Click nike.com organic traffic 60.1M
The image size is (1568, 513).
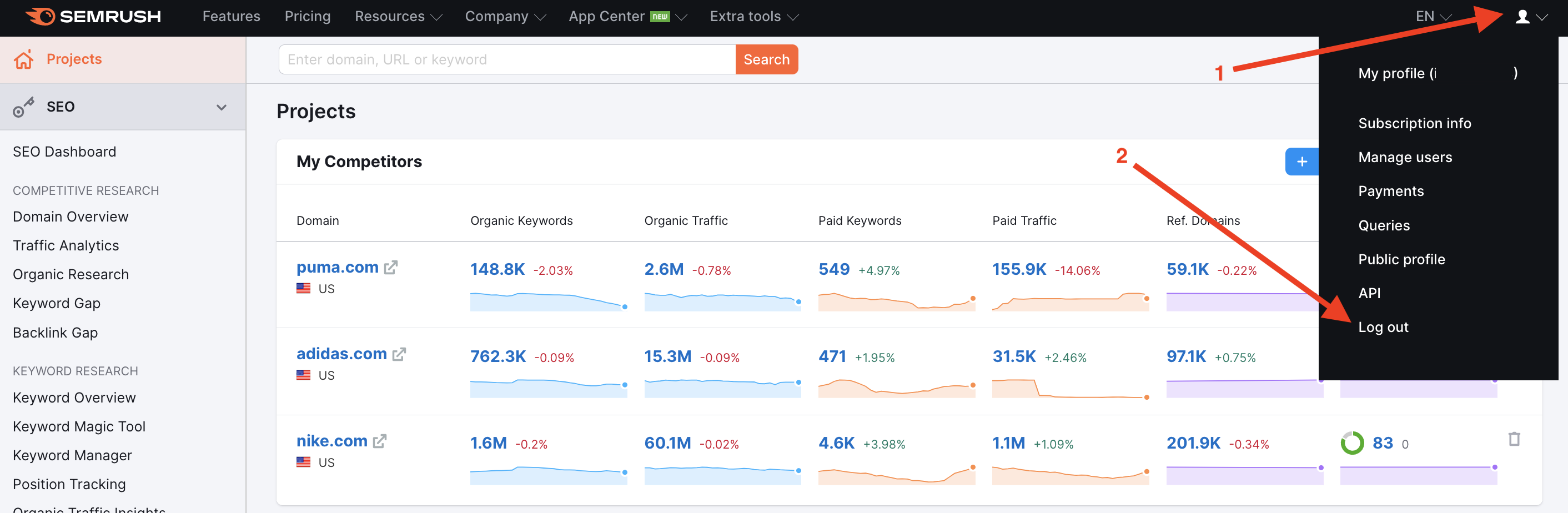pos(668,444)
